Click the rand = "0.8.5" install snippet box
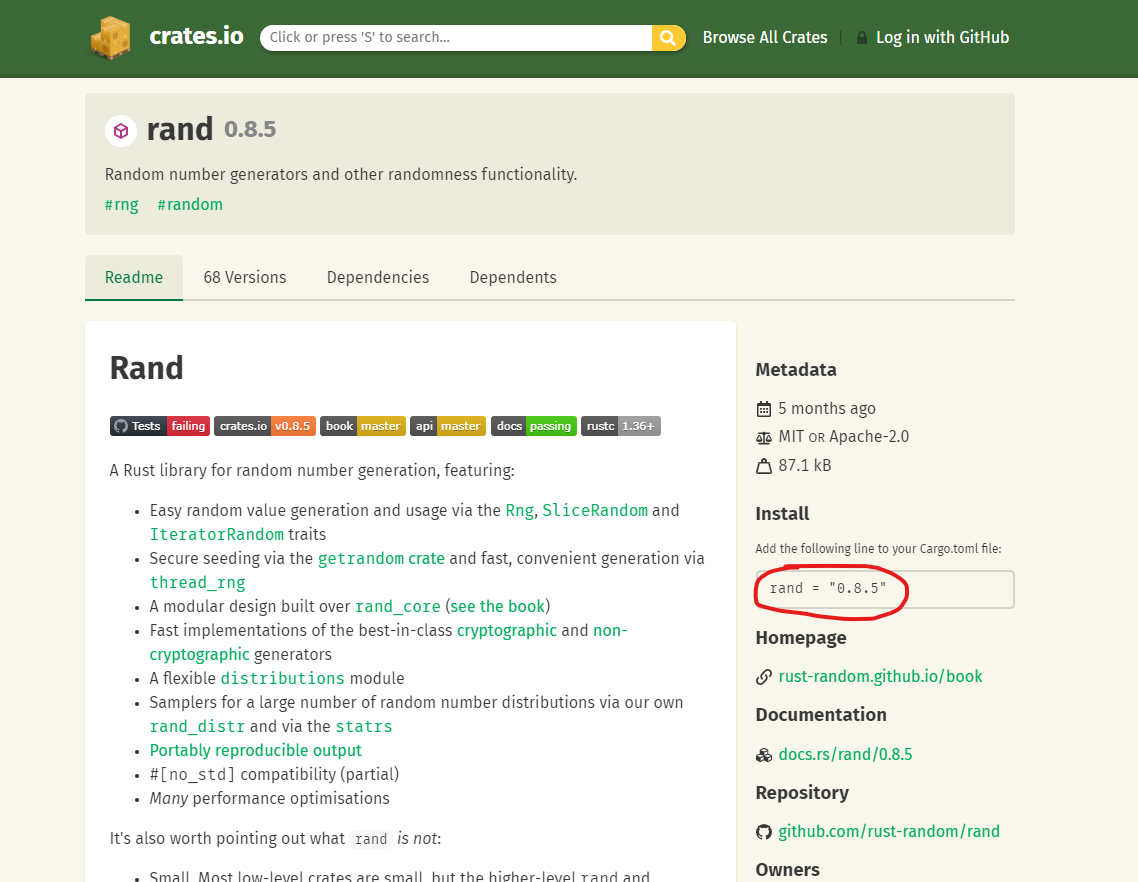 [885, 589]
